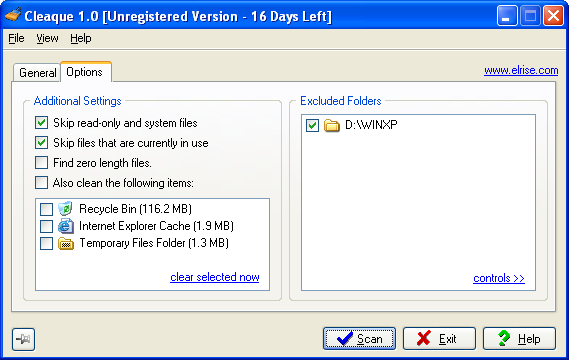
Task: Click the Internet Explorer Cache icon
Action: [66, 226]
